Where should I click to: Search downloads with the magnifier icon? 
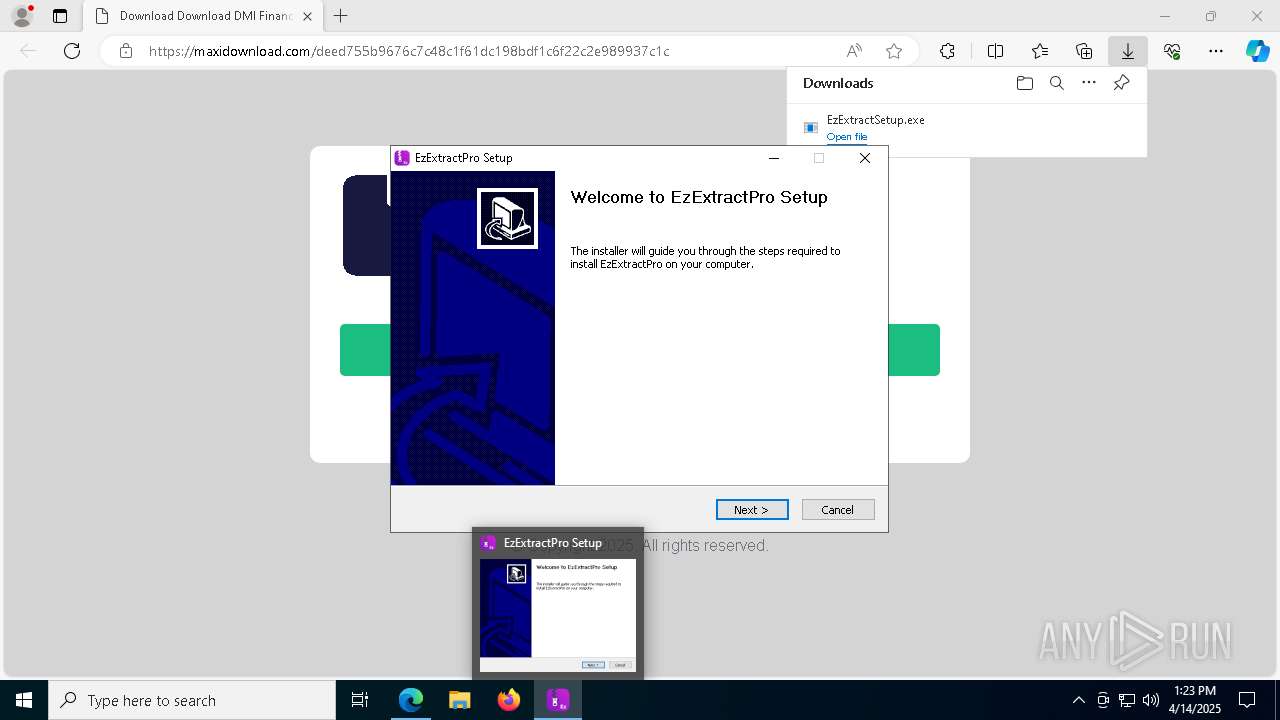coord(1057,83)
